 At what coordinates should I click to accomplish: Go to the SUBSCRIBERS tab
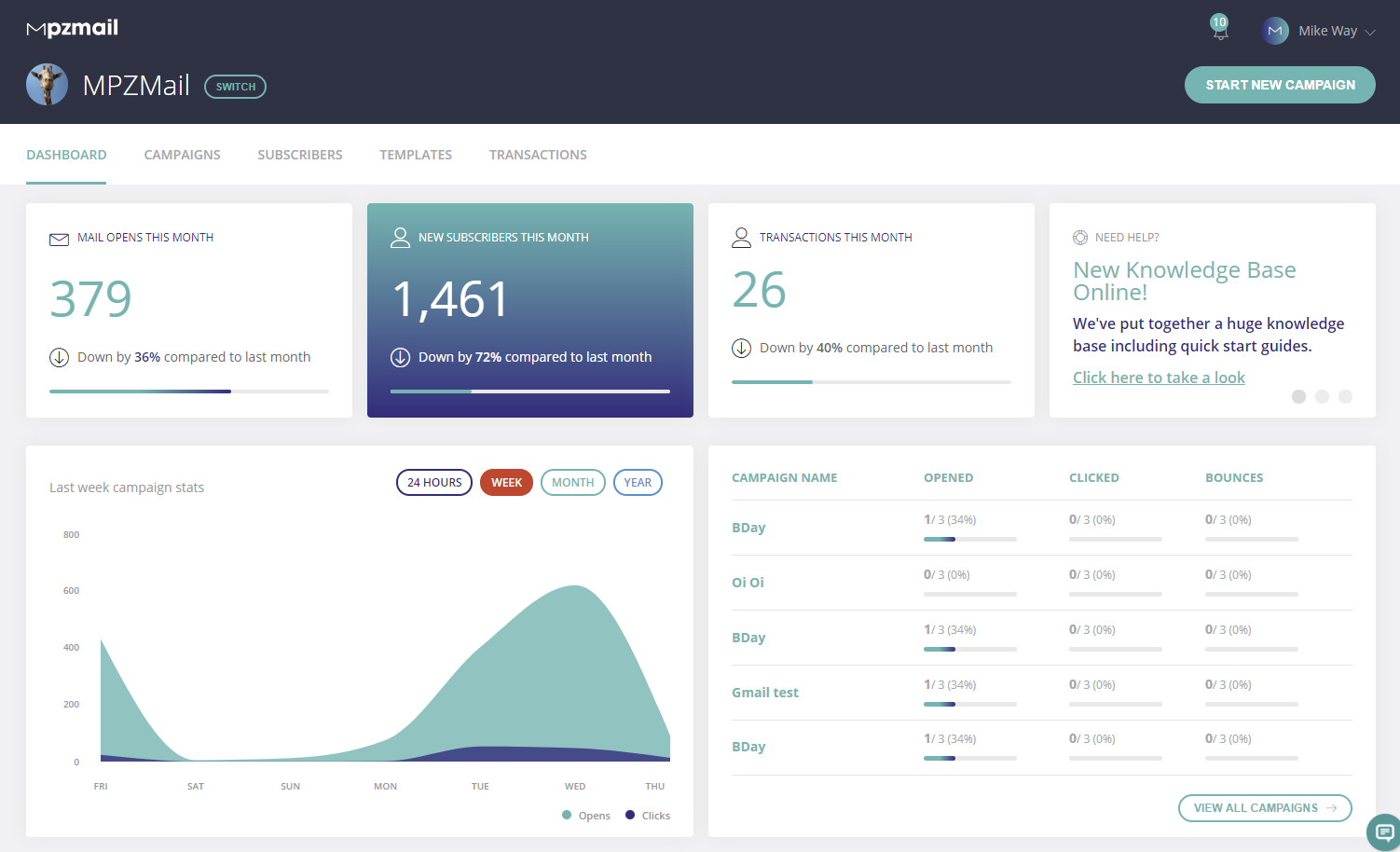300,155
